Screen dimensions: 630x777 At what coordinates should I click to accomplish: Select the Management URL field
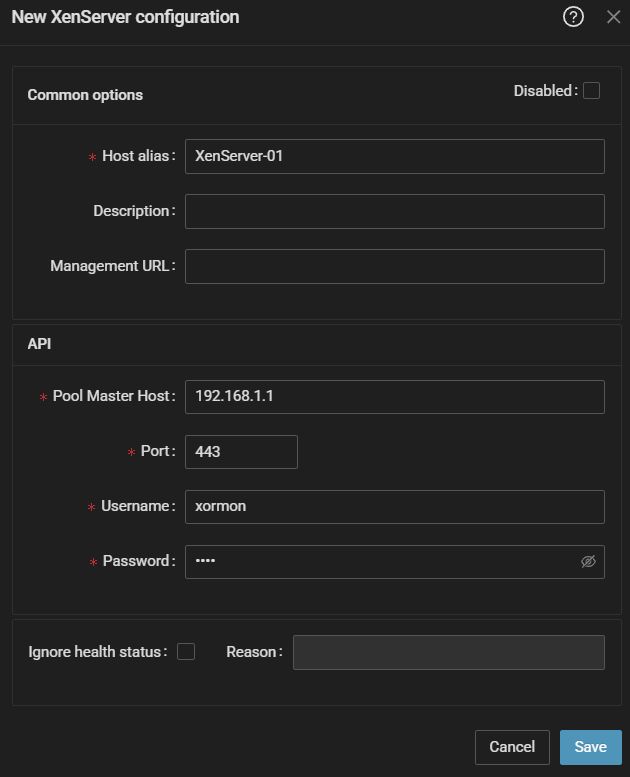pos(395,267)
